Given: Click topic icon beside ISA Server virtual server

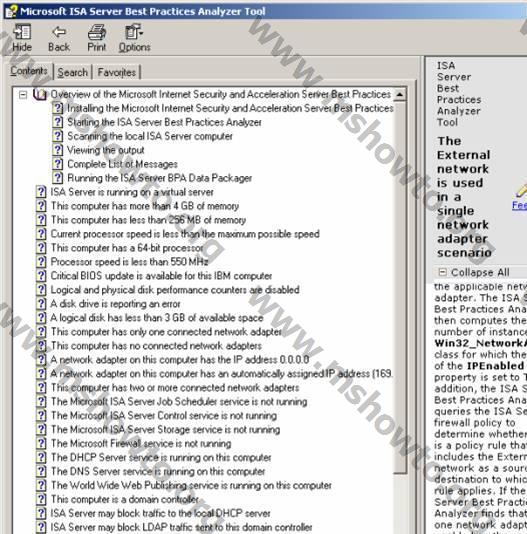Looking at the screenshot, I should tap(41, 192).
